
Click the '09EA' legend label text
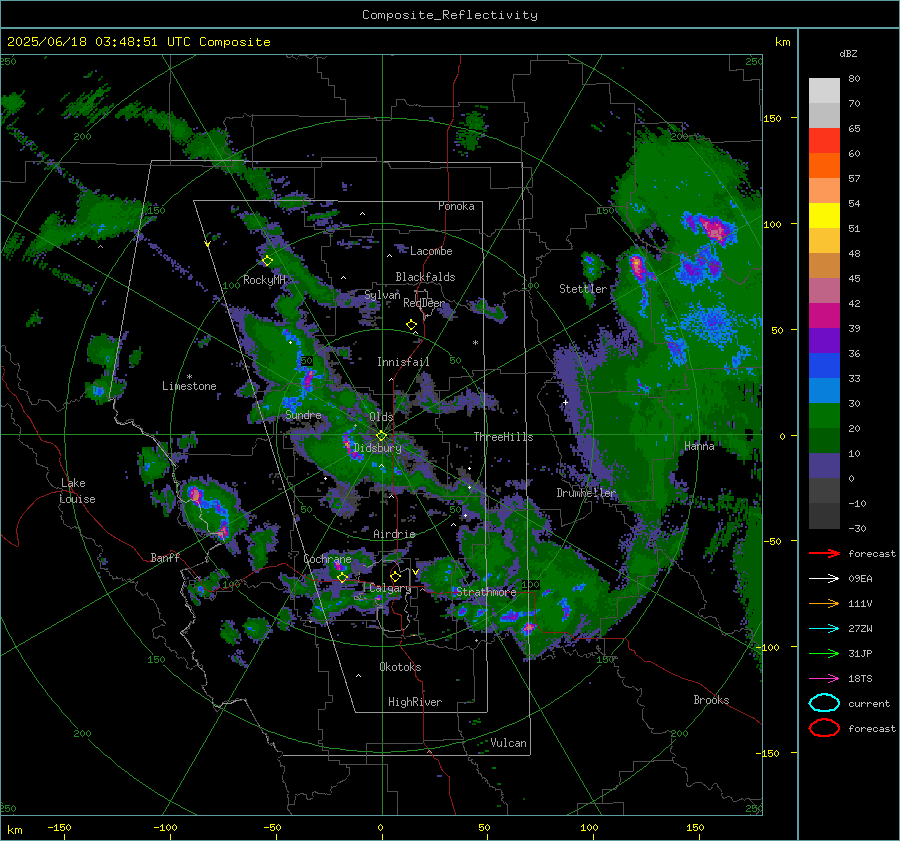(860, 578)
